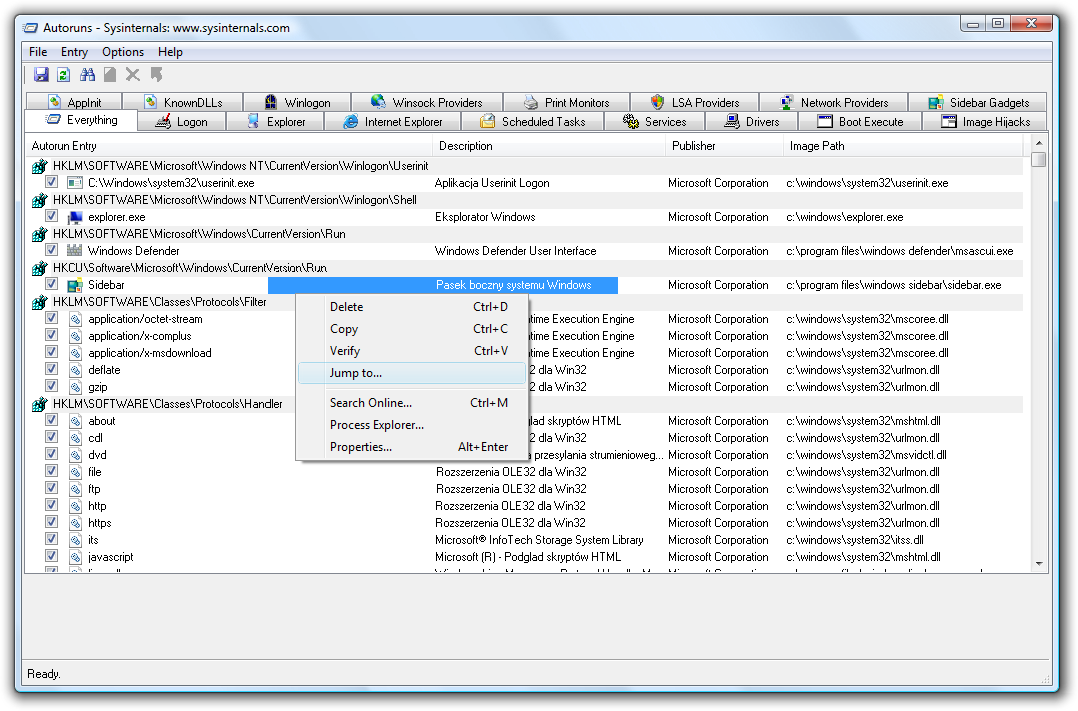Uncheck the ftp handler checkbox
This screenshot has width=1078, height=711.
click(x=52, y=488)
